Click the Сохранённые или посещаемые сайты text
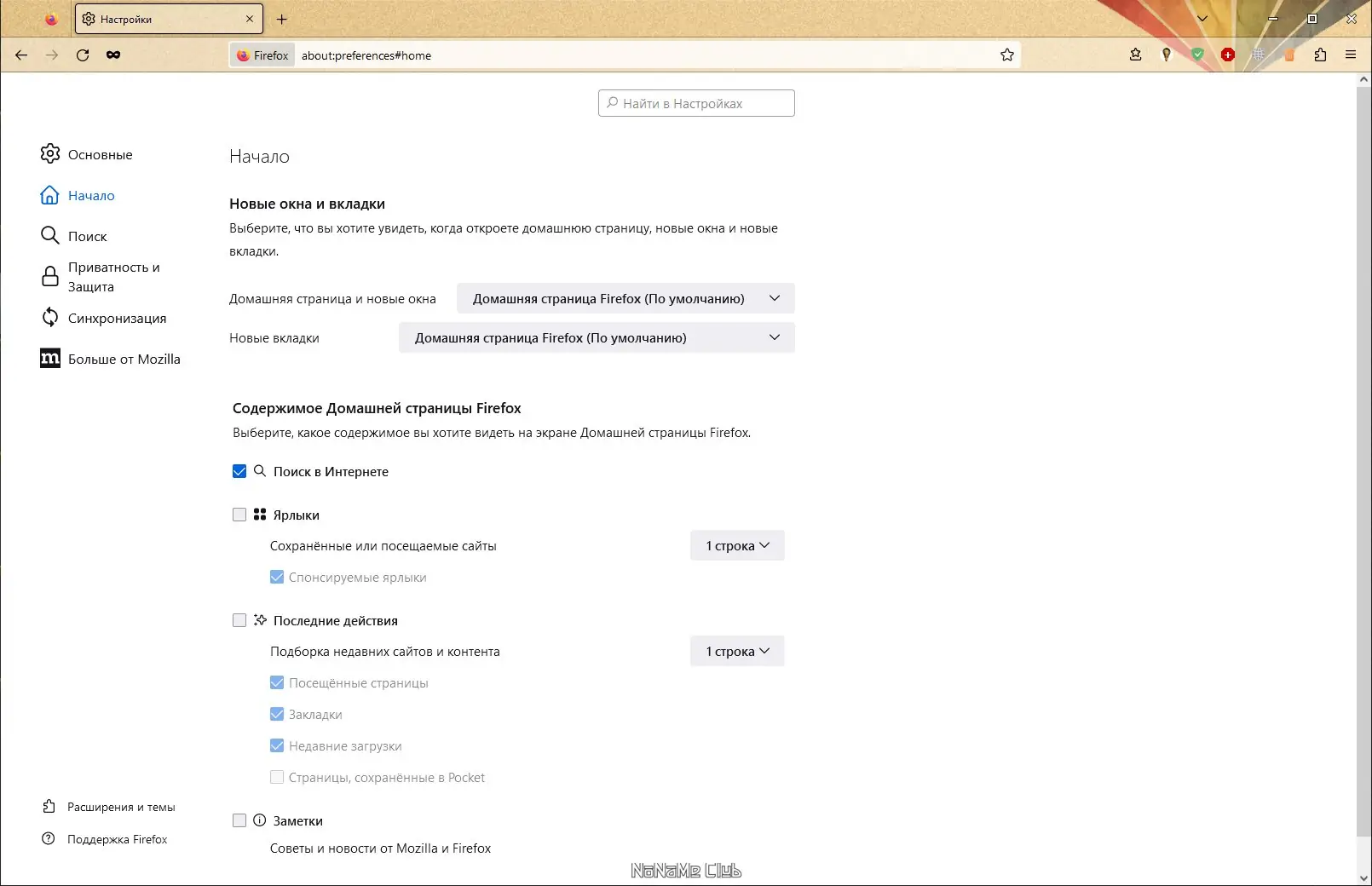The image size is (1372, 886). pyautogui.click(x=383, y=546)
